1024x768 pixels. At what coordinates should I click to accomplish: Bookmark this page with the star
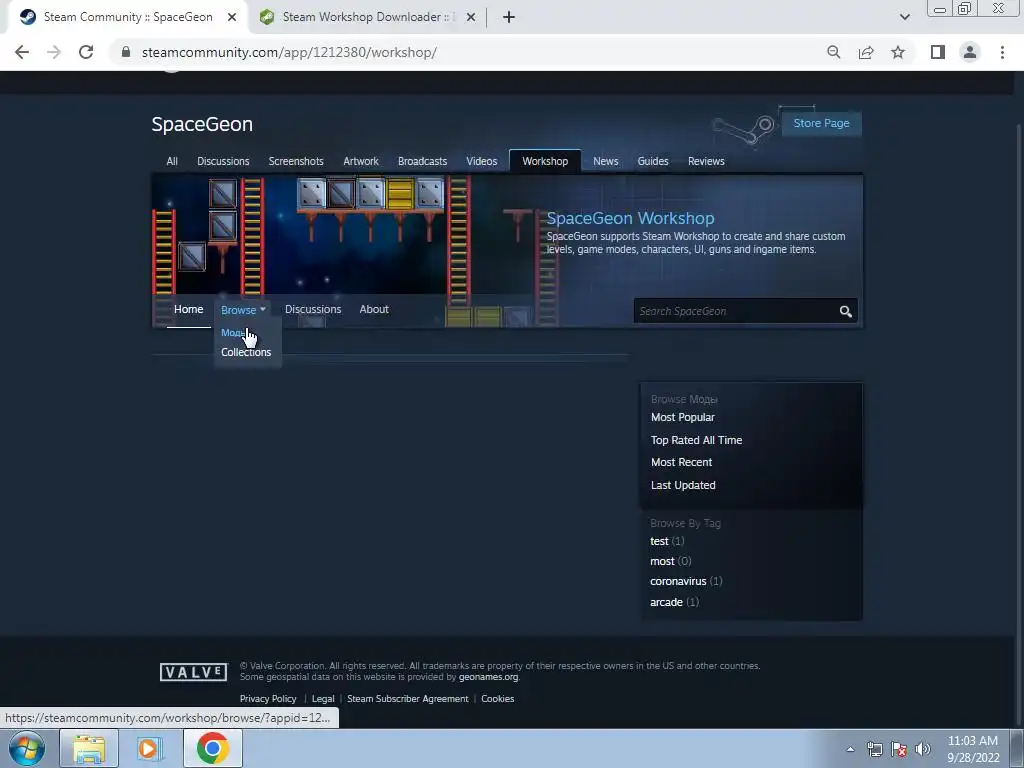[x=898, y=52]
